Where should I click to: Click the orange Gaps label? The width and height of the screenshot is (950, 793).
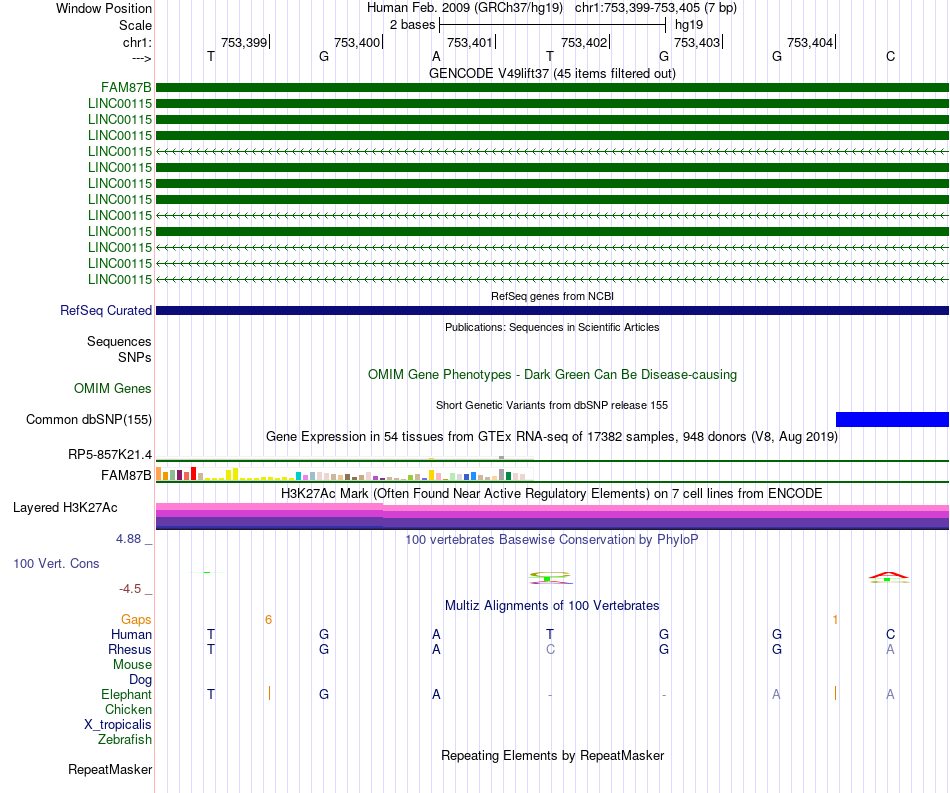(x=136, y=619)
